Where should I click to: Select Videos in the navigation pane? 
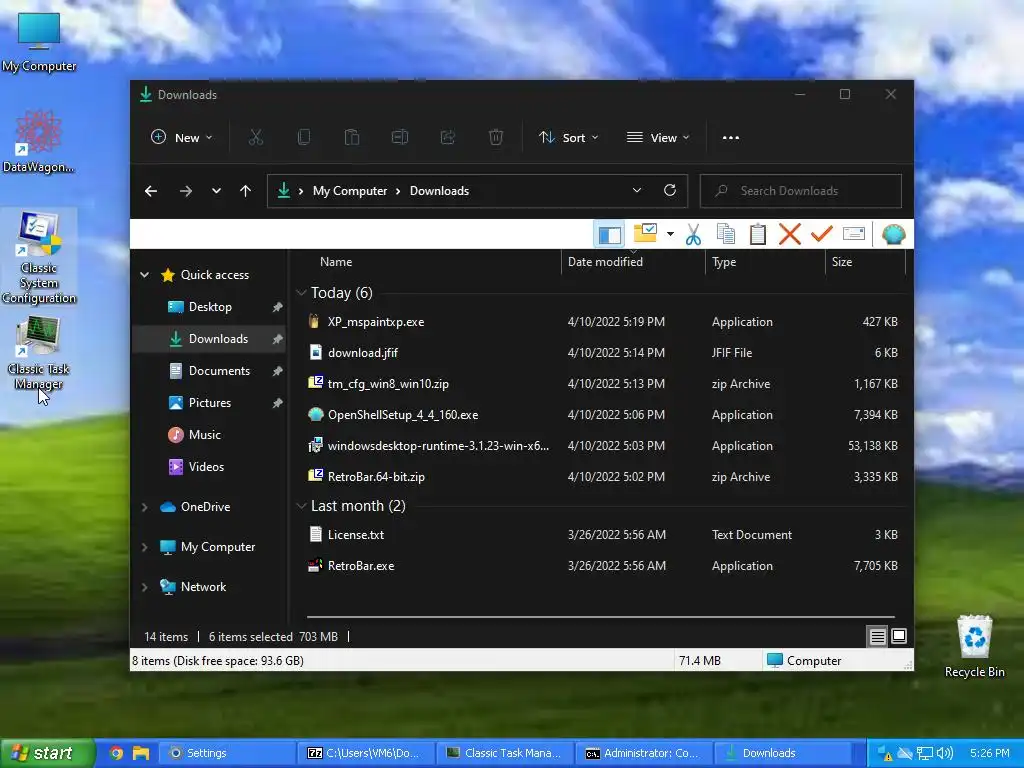point(209,467)
